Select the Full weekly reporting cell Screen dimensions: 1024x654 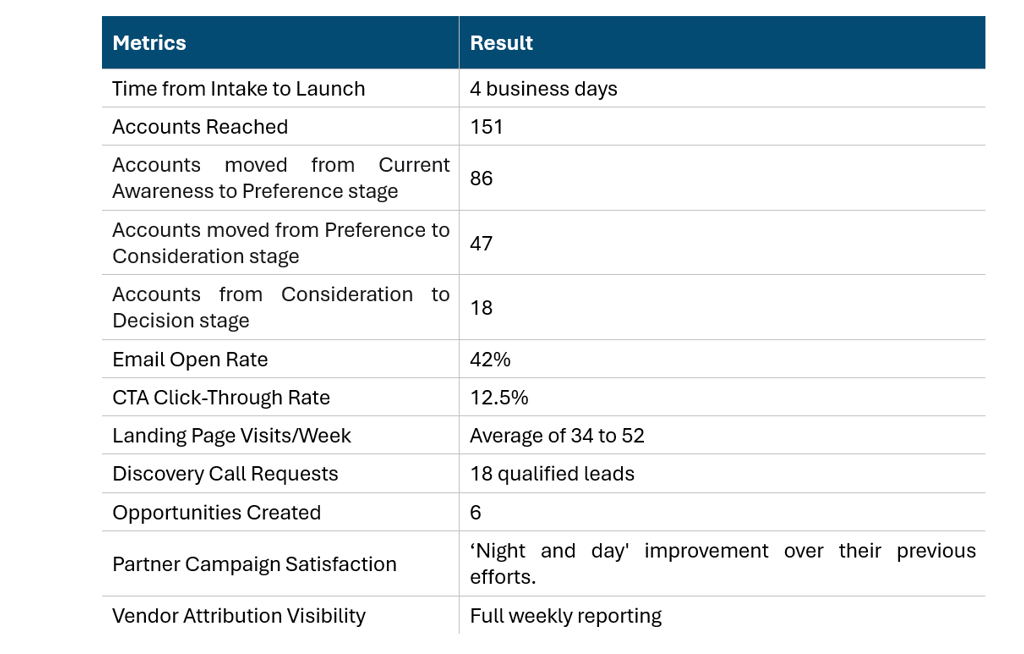point(722,615)
